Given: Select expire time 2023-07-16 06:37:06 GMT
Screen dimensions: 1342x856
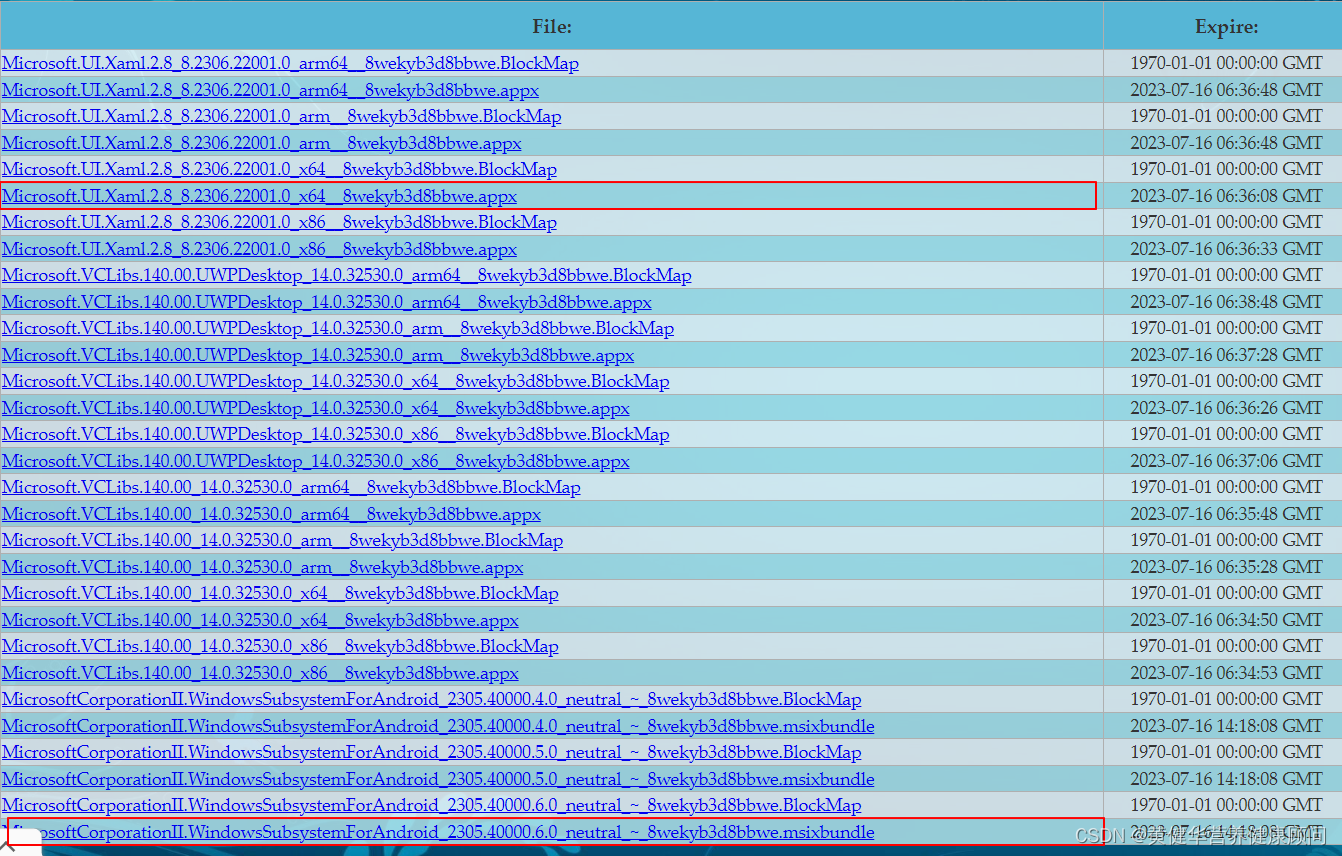Looking at the screenshot, I should click(x=1226, y=461).
